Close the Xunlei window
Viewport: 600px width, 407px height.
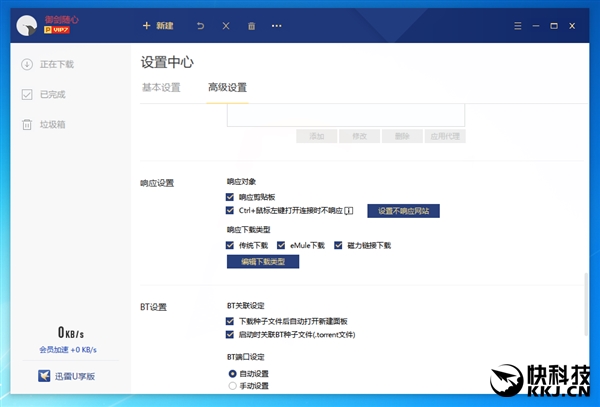pos(572,26)
